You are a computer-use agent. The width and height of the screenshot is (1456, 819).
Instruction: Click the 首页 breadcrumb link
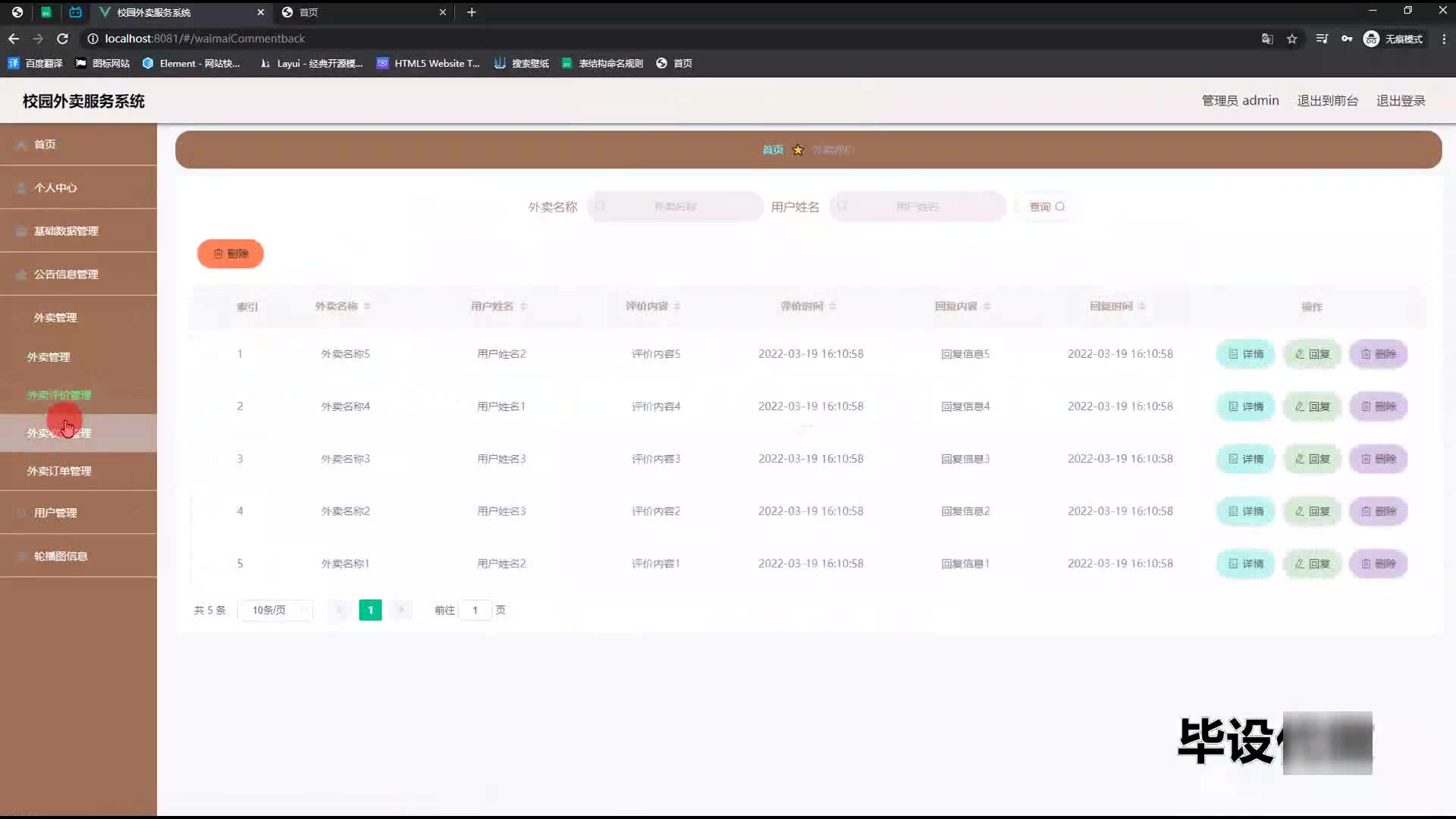[x=773, y=149]
